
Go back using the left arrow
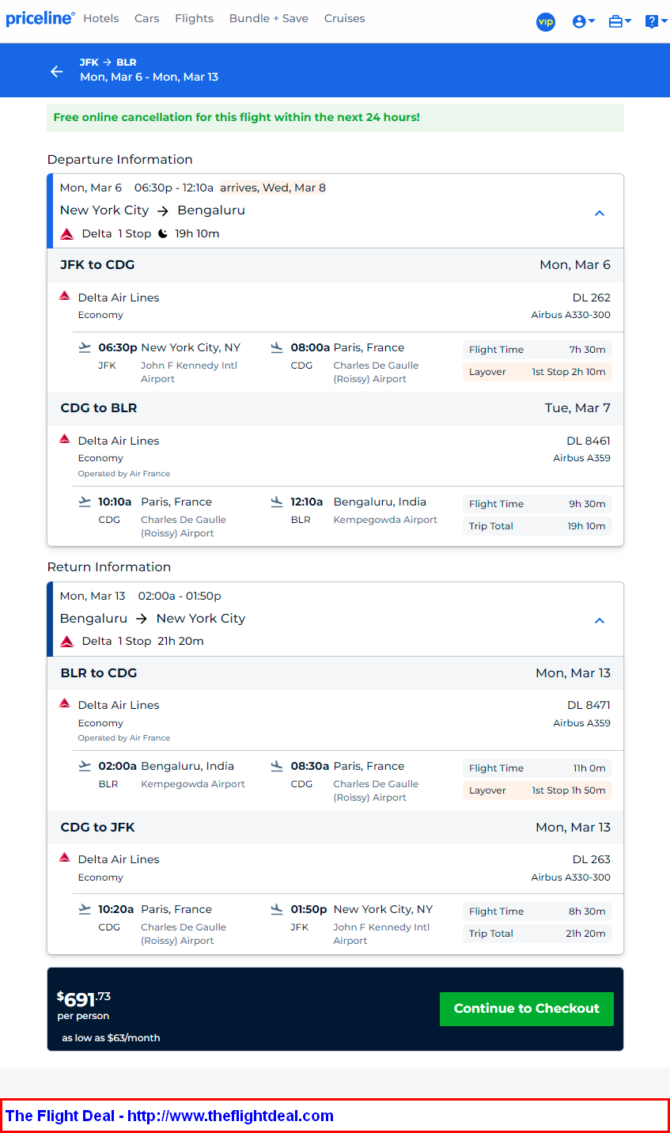[57, 71]
